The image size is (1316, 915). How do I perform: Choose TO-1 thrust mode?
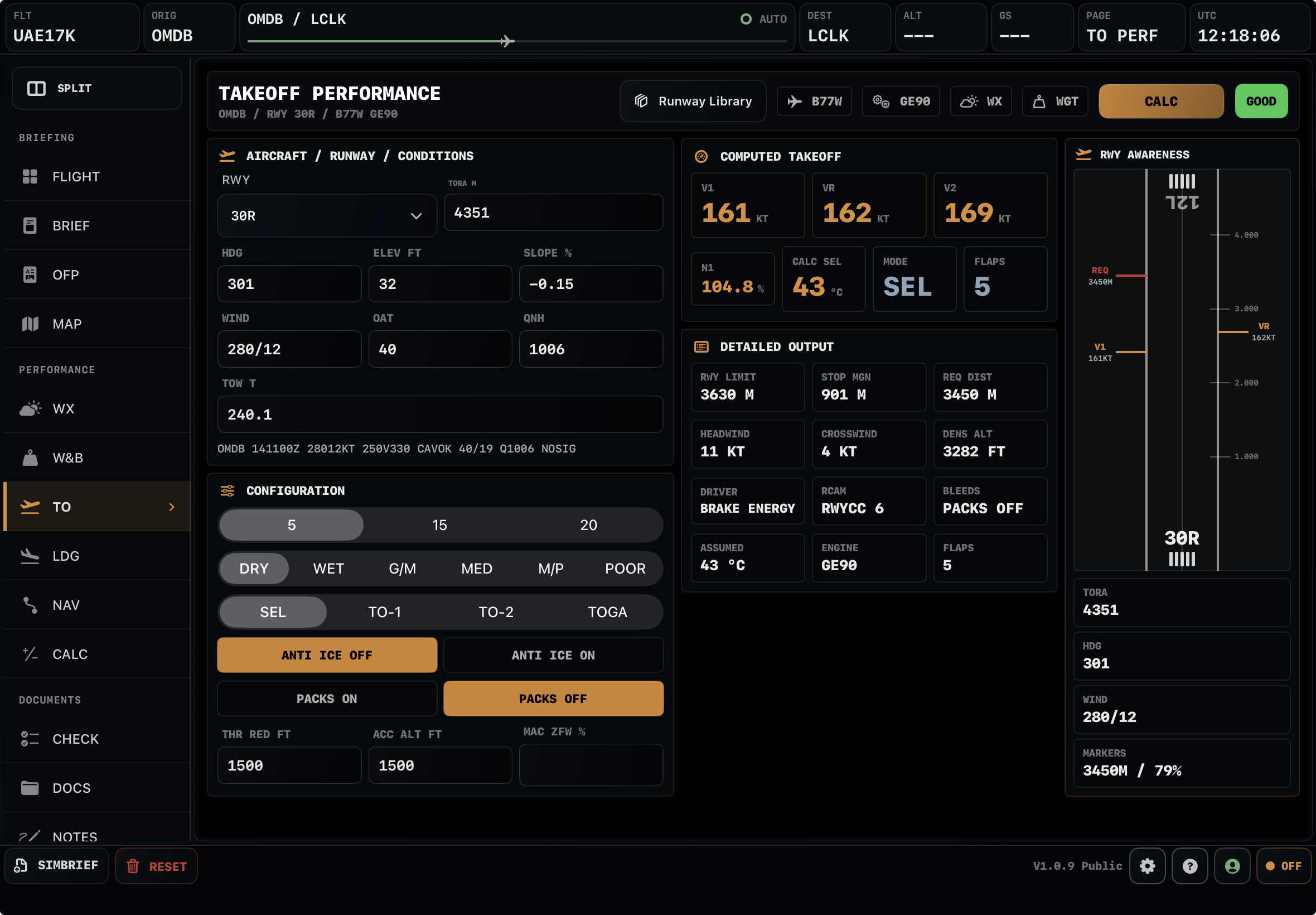click(384, 612)
